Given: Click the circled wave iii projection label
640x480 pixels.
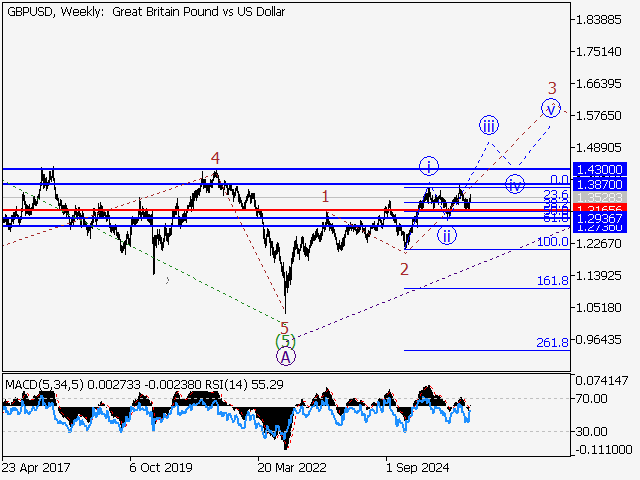Looking at the screenshot, I should tap(488, 125).
